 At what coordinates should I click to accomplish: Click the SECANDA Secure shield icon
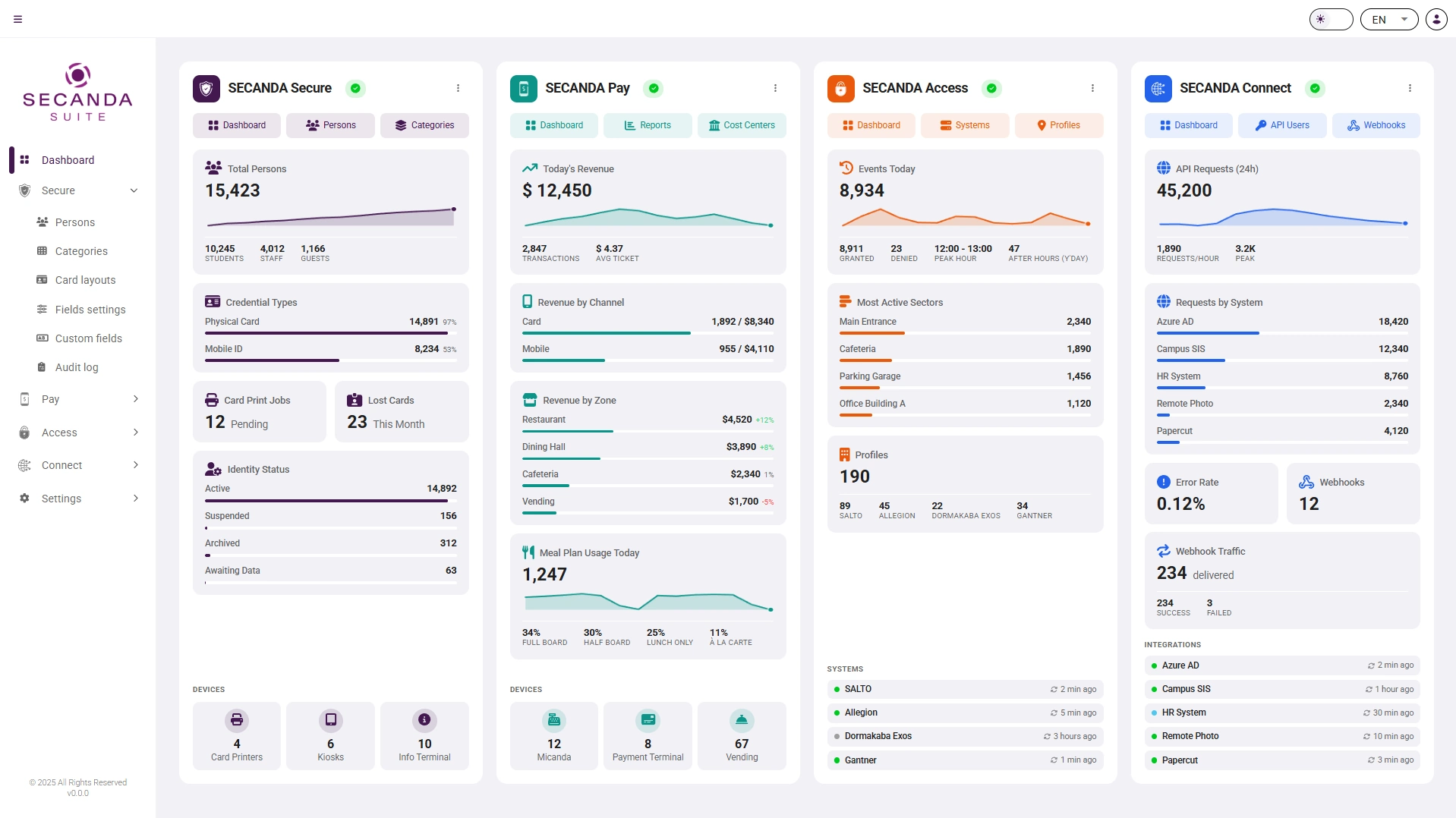coord(206,89)
